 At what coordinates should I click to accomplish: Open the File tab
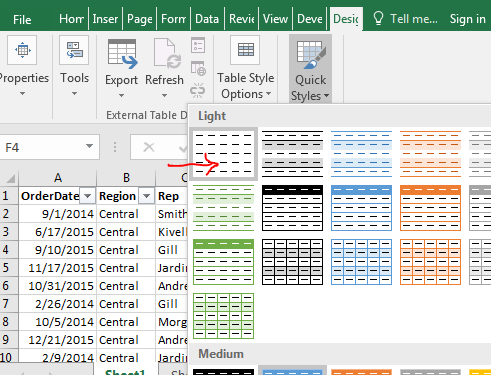click(22, 20)
